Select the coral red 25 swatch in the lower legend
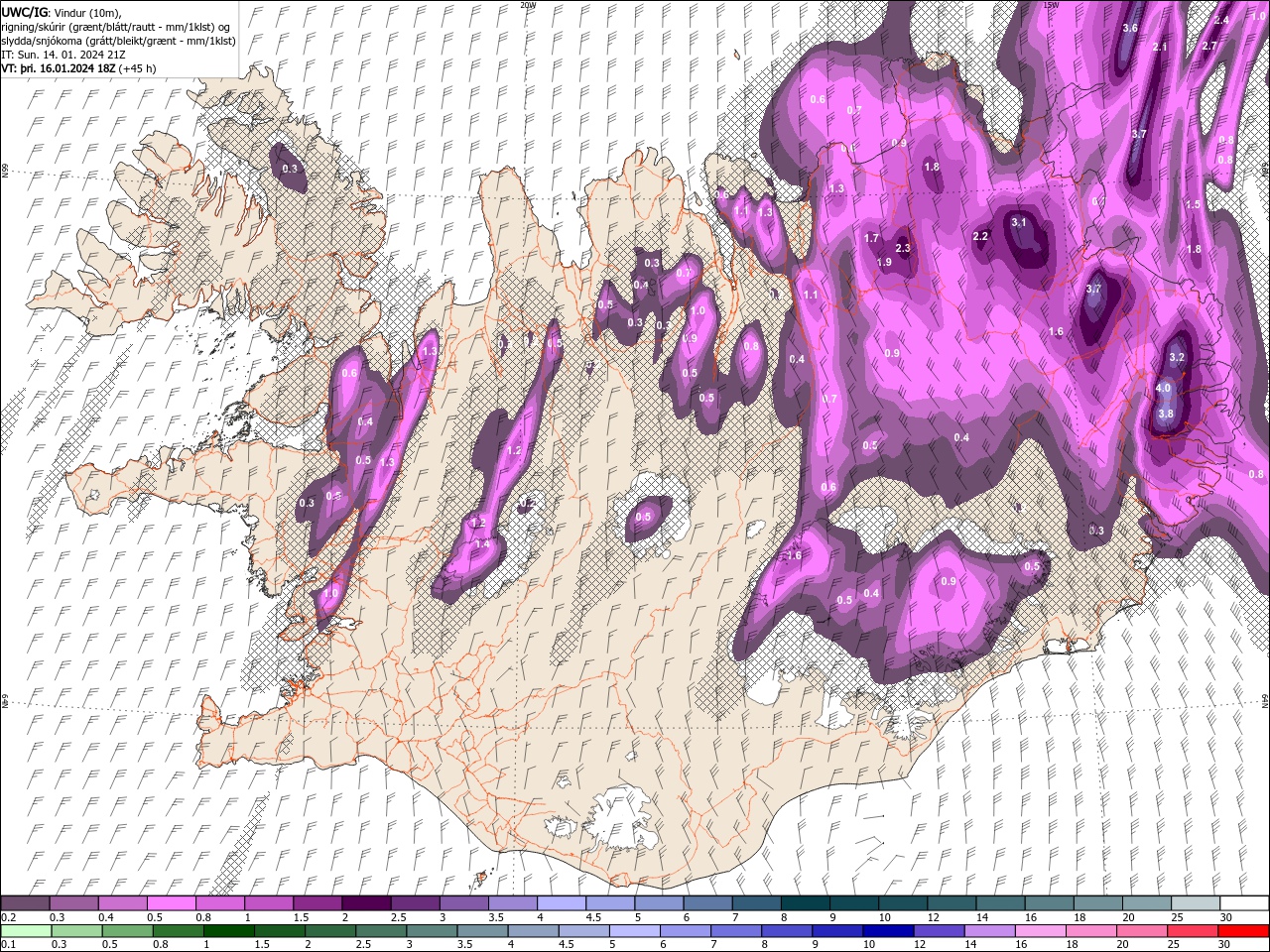The width and height of the screenshot is (1270, 952). coord(1193,930)
